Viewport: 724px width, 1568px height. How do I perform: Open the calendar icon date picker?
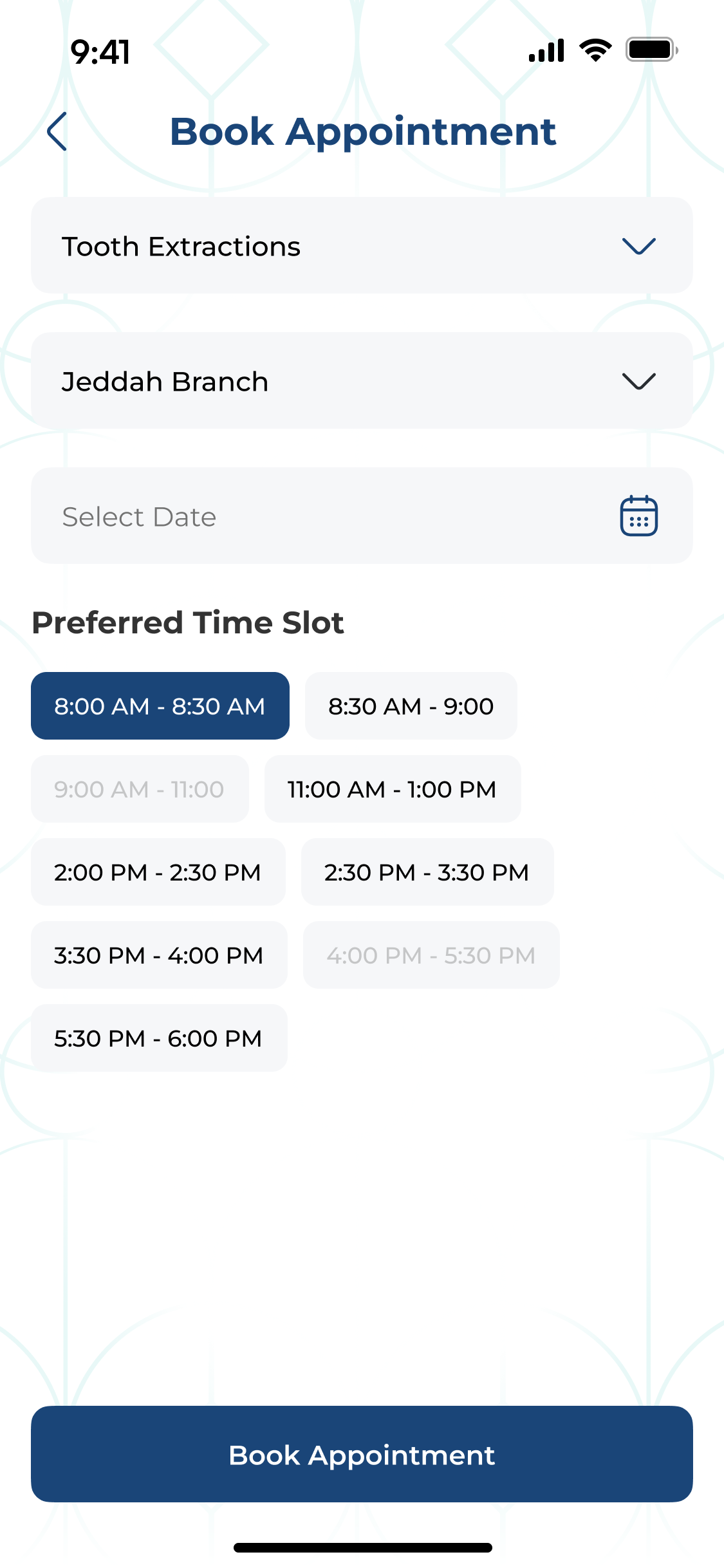click(x=638, y=516)
